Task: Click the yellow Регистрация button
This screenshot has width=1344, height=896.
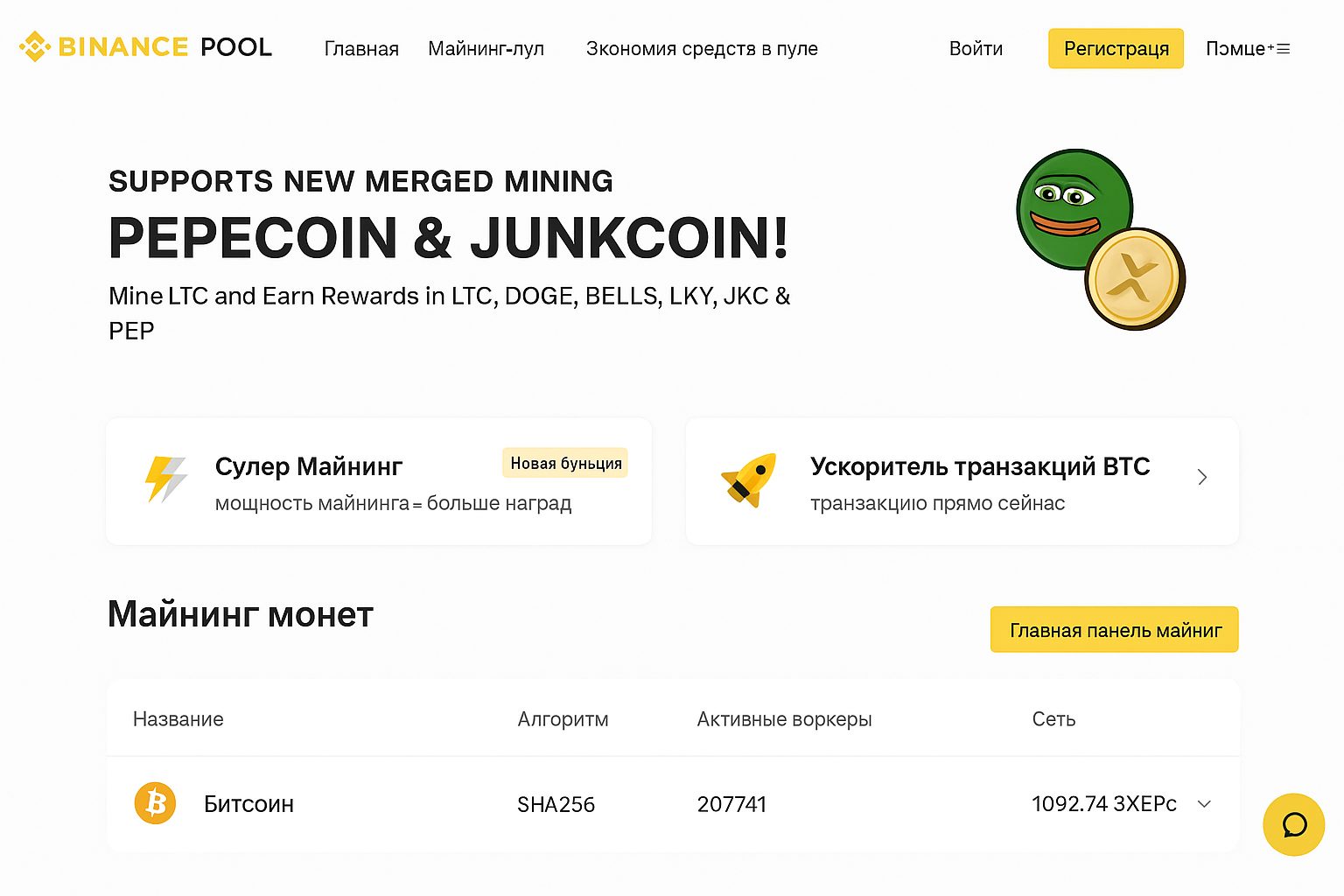Action: 1116,48
